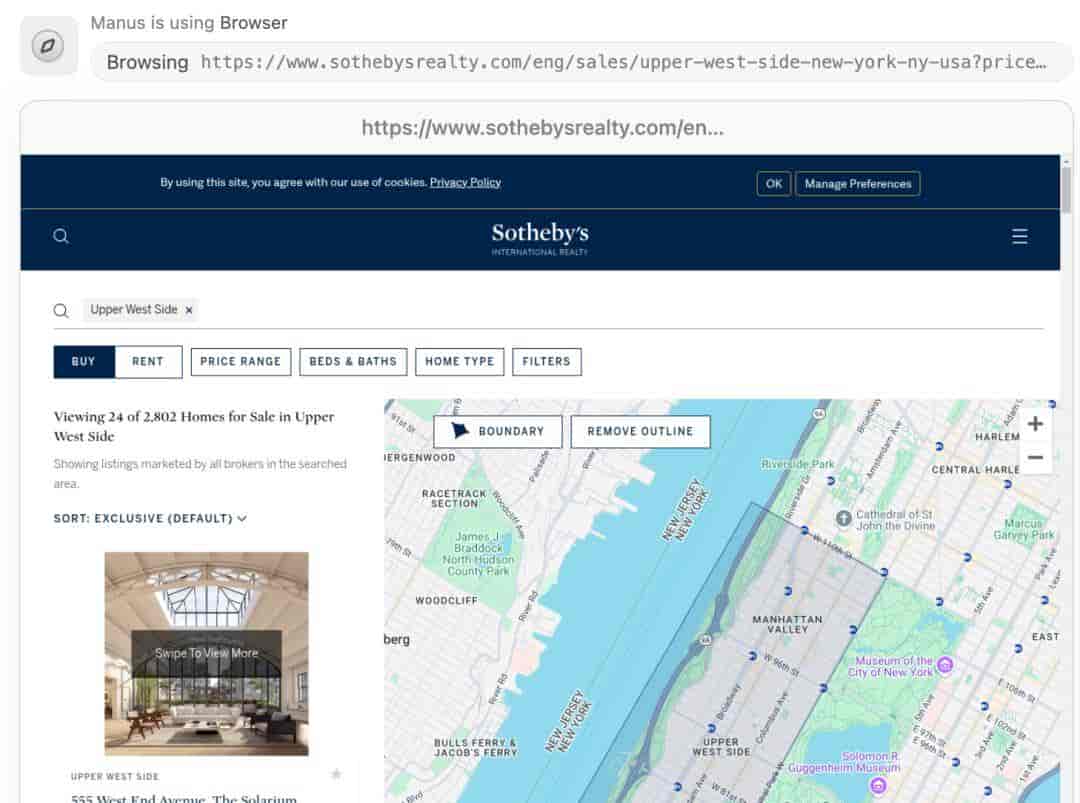
Task: Open the Home Type filter menu
Action: pyautogui.click(x=459, y=362)
